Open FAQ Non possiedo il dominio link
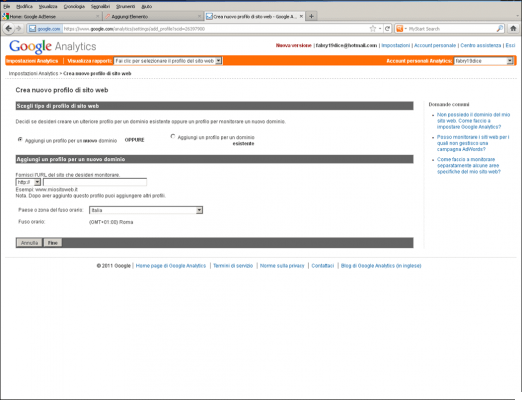522x400 pixels. click(x=473, y=121)
